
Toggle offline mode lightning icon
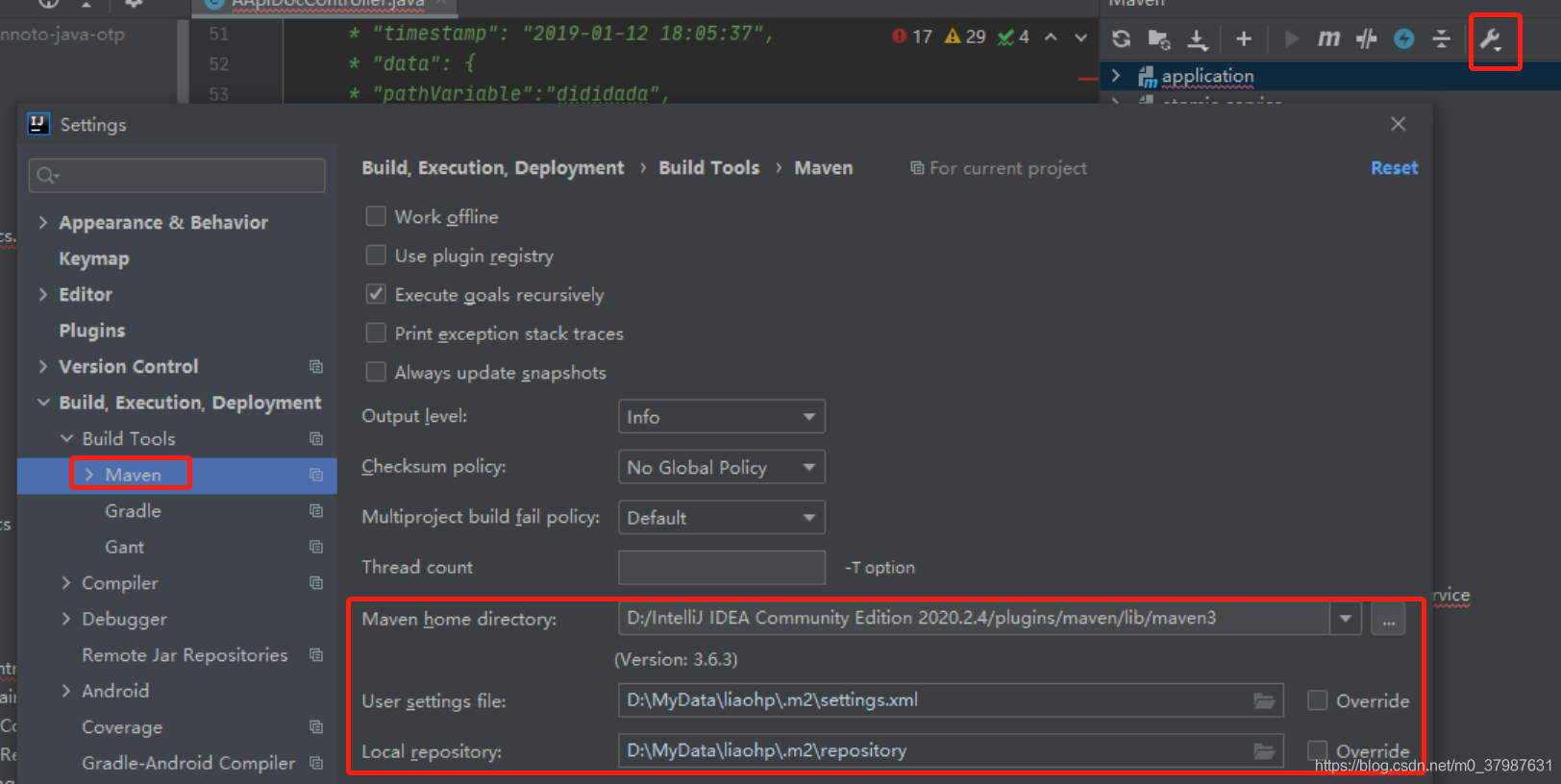point(1404,39)
